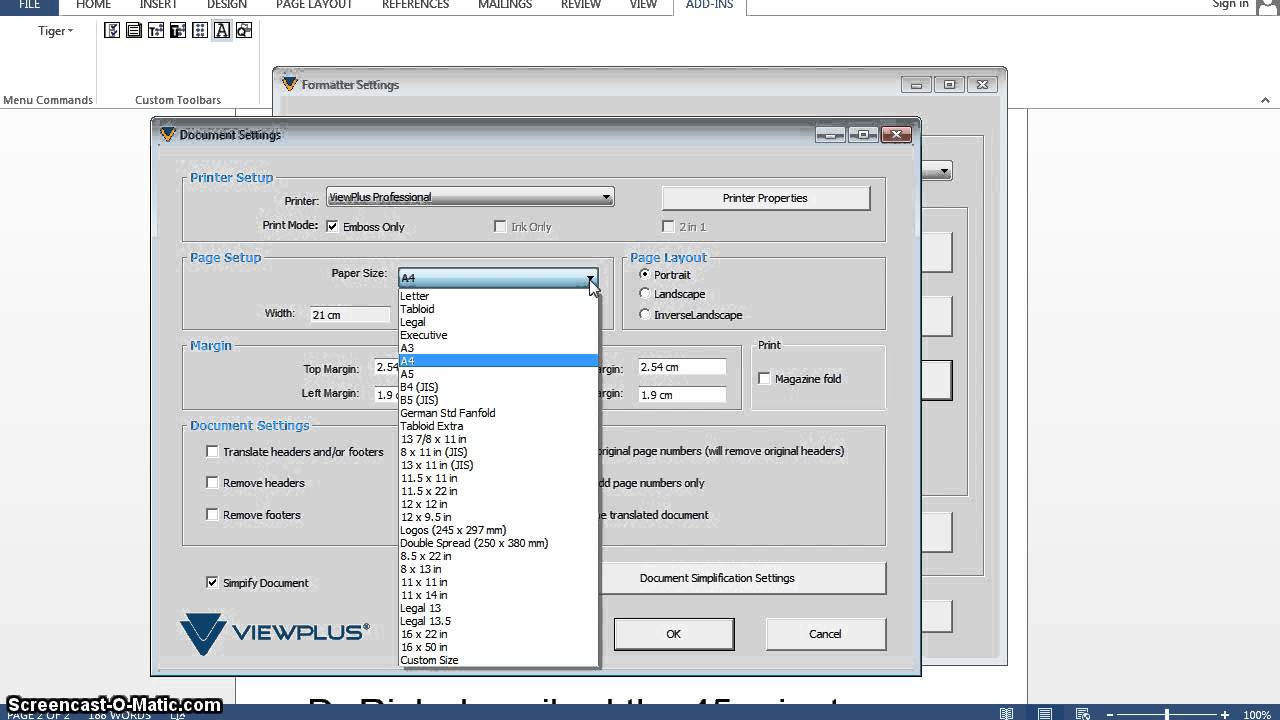
Task: Choose 8.5 x 22 in paper size
Action: pos(498,556)
